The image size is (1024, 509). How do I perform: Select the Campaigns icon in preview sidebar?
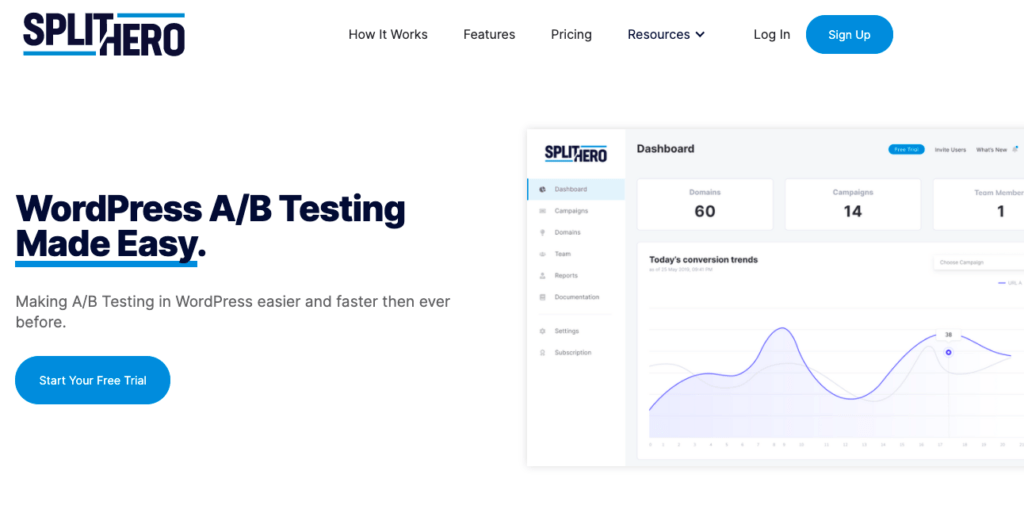(x=542, y=211)
